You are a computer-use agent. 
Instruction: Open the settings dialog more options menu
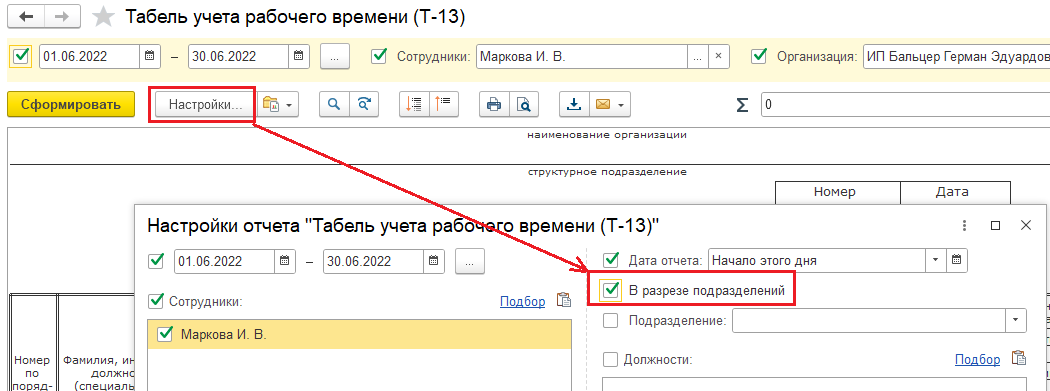point(964,226)
